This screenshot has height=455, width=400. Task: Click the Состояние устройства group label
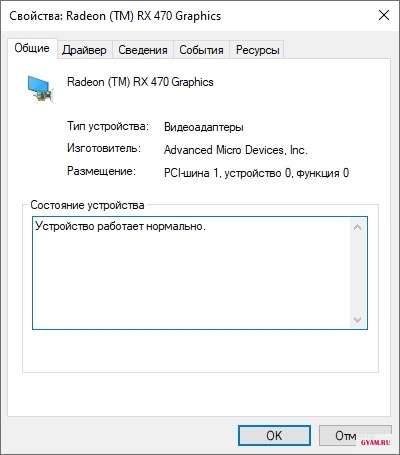point(87,205)
